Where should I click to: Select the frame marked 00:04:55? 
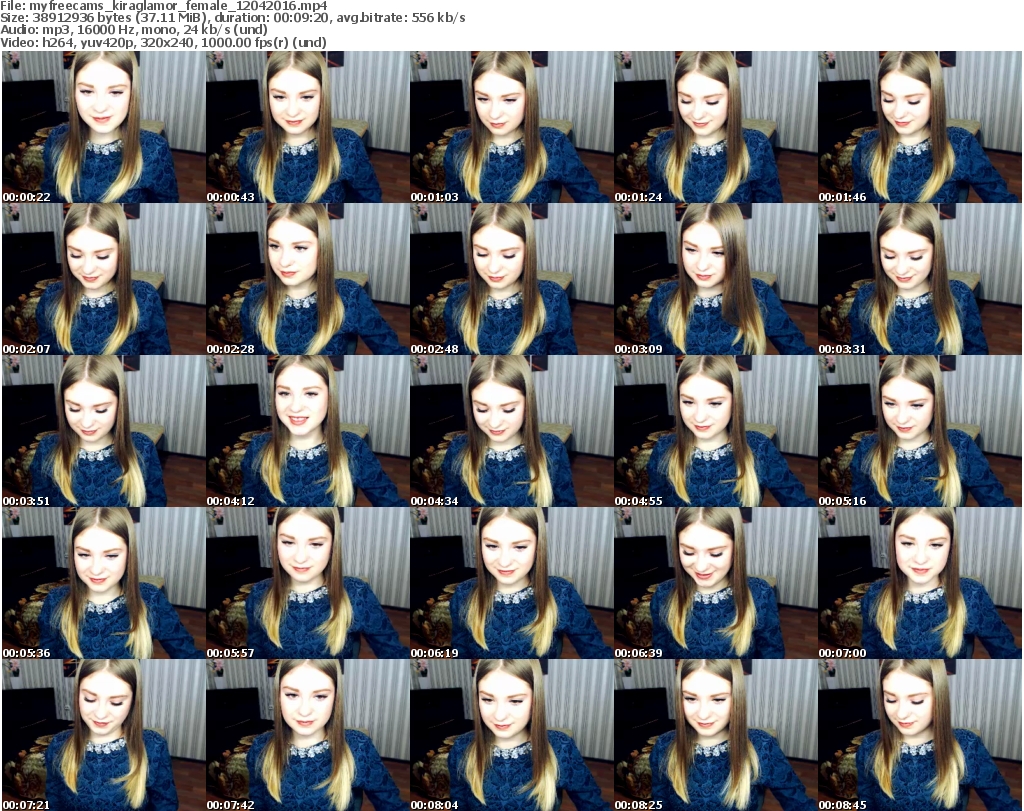tap(715, 431)
